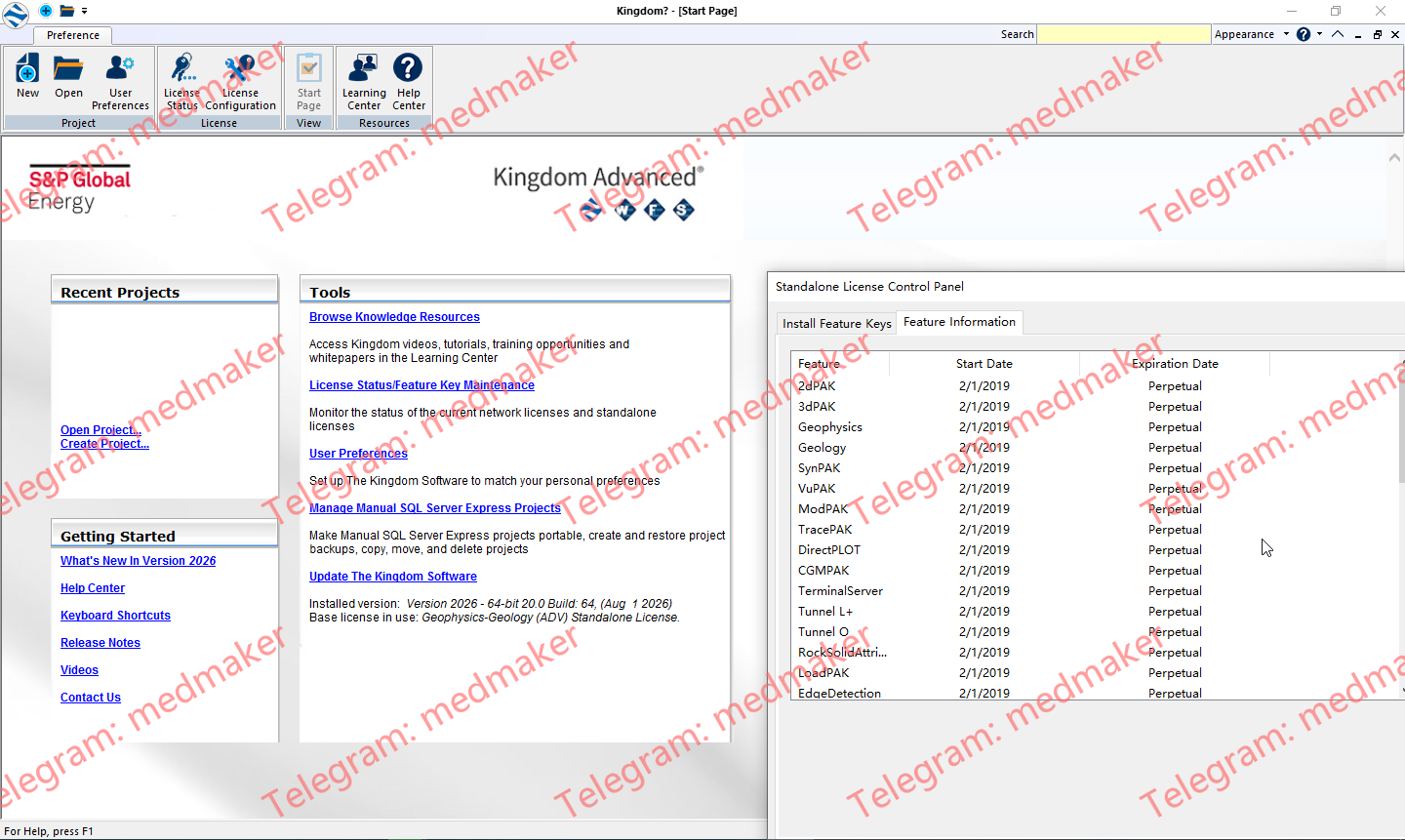Open License Configuration in the ribbon
The image size is (1405, 840).
tap(240, 82)
